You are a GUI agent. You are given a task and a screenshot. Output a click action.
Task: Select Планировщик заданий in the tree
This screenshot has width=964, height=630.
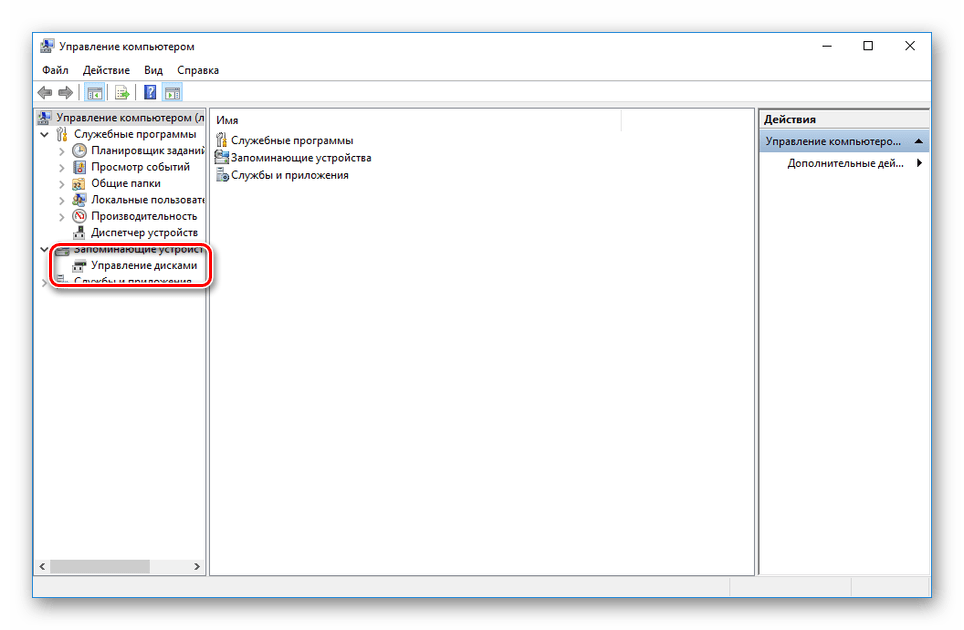(148, 151)
